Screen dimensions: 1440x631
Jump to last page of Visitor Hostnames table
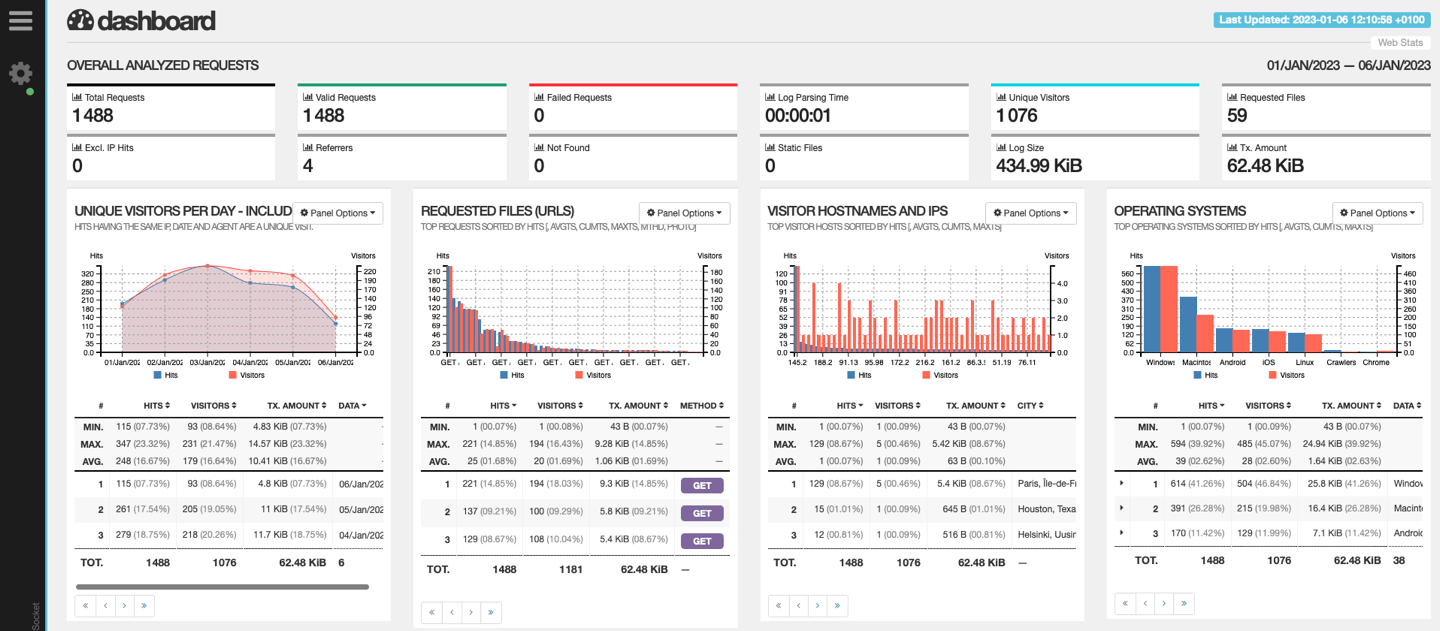(x=837, y=605)
